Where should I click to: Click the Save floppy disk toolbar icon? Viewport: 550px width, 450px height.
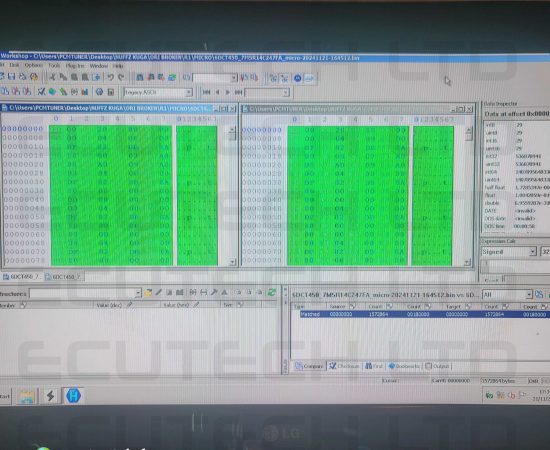pyautogui.click(x=12, y=76)
